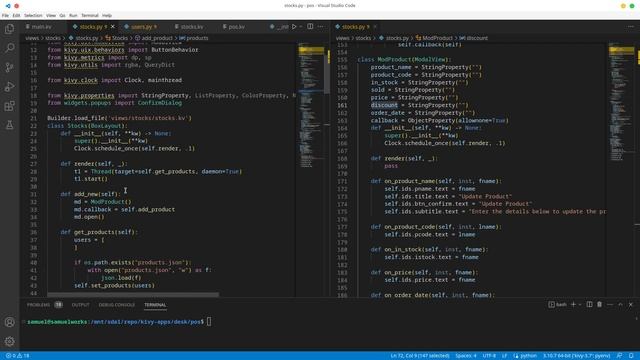Select Python interpreter 3.10.7 64-bit

click(576, 356)
